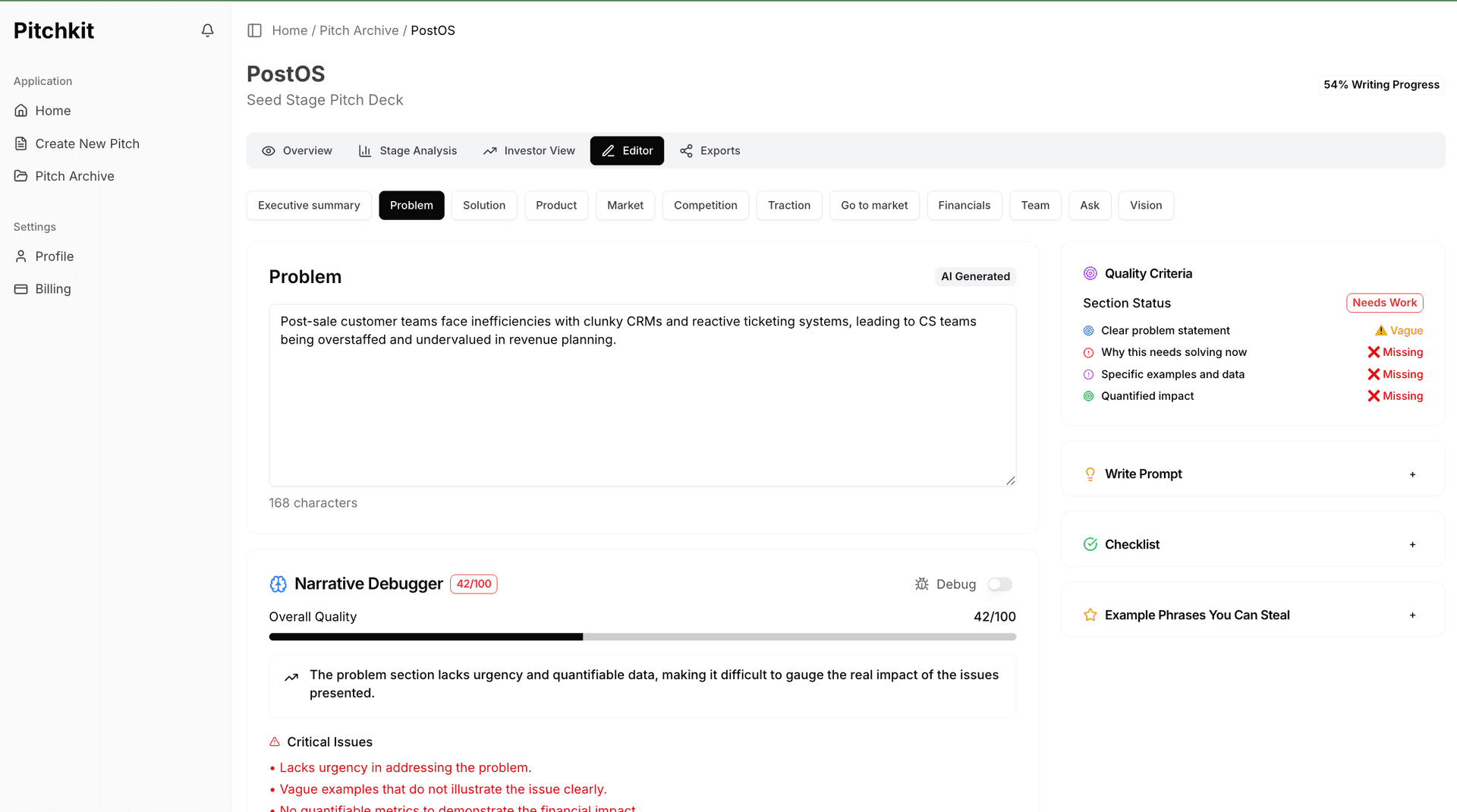This screenshot has width=1457, height=812.
Task: Navigate to Home via the breadcrumb
Action: 290,30
